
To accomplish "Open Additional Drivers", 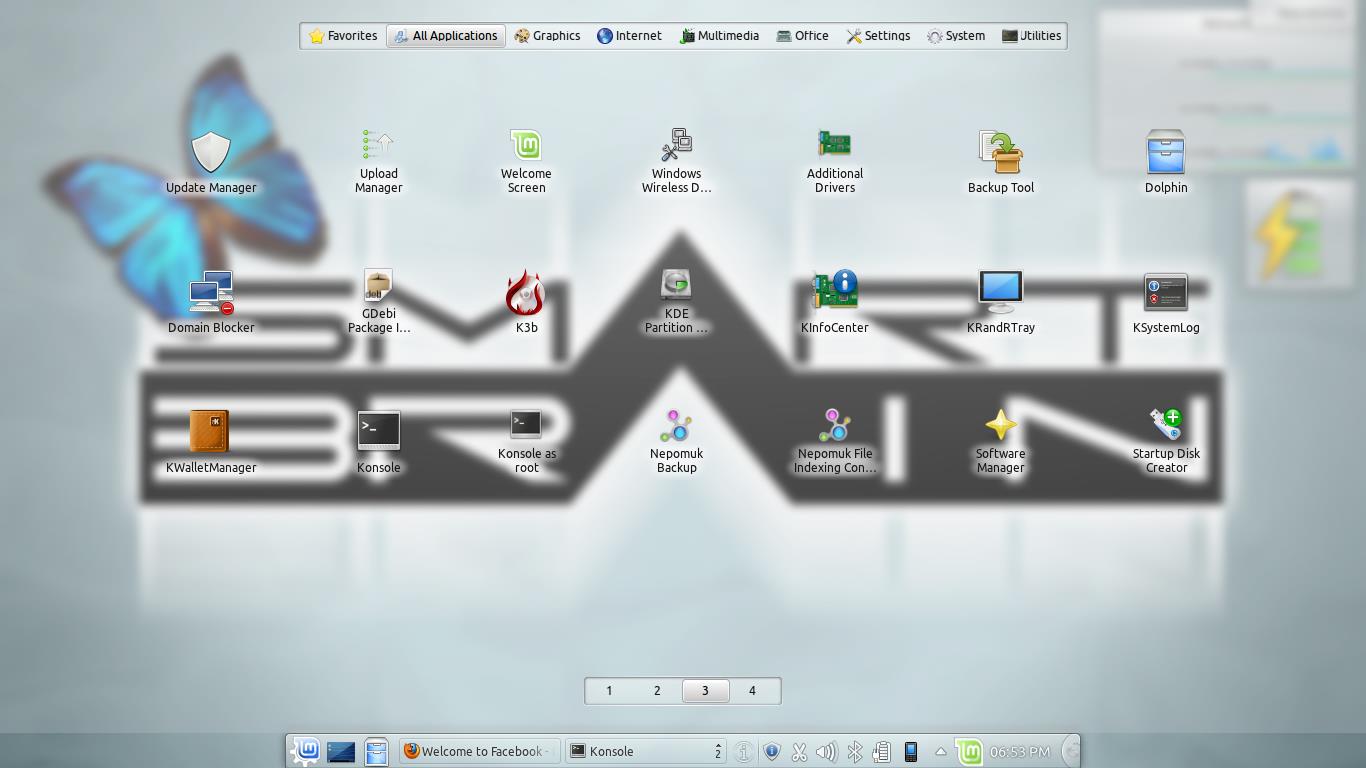I will 835,160.
